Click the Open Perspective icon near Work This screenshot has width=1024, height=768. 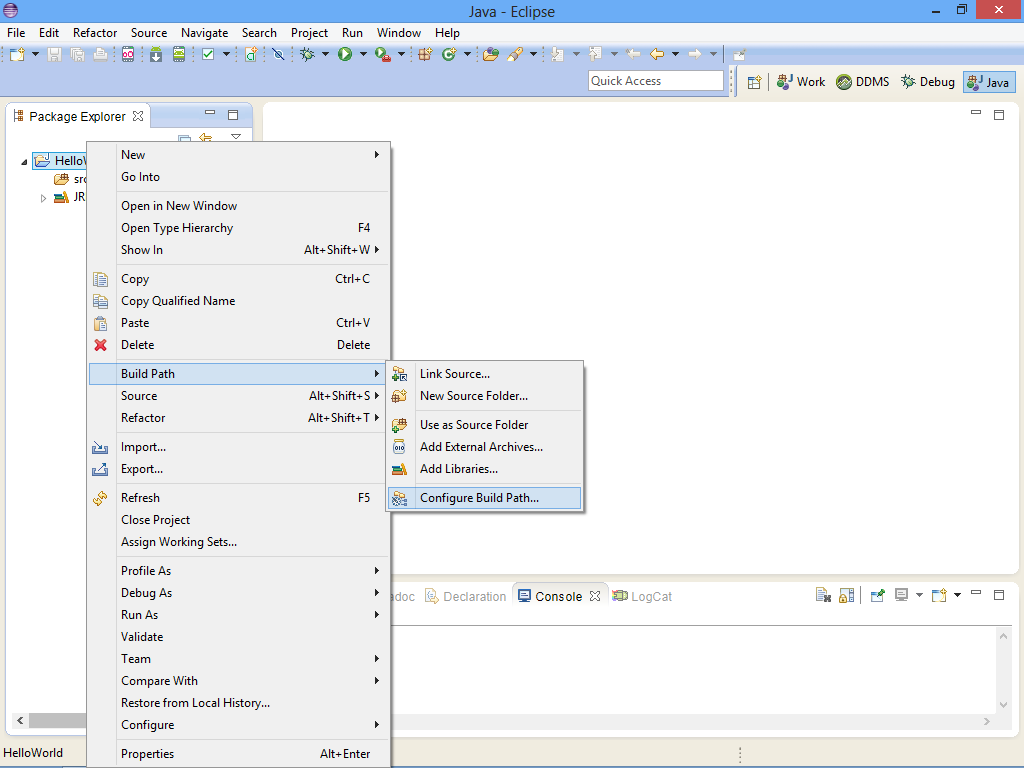pyautogui.click(x=755, y=81)
